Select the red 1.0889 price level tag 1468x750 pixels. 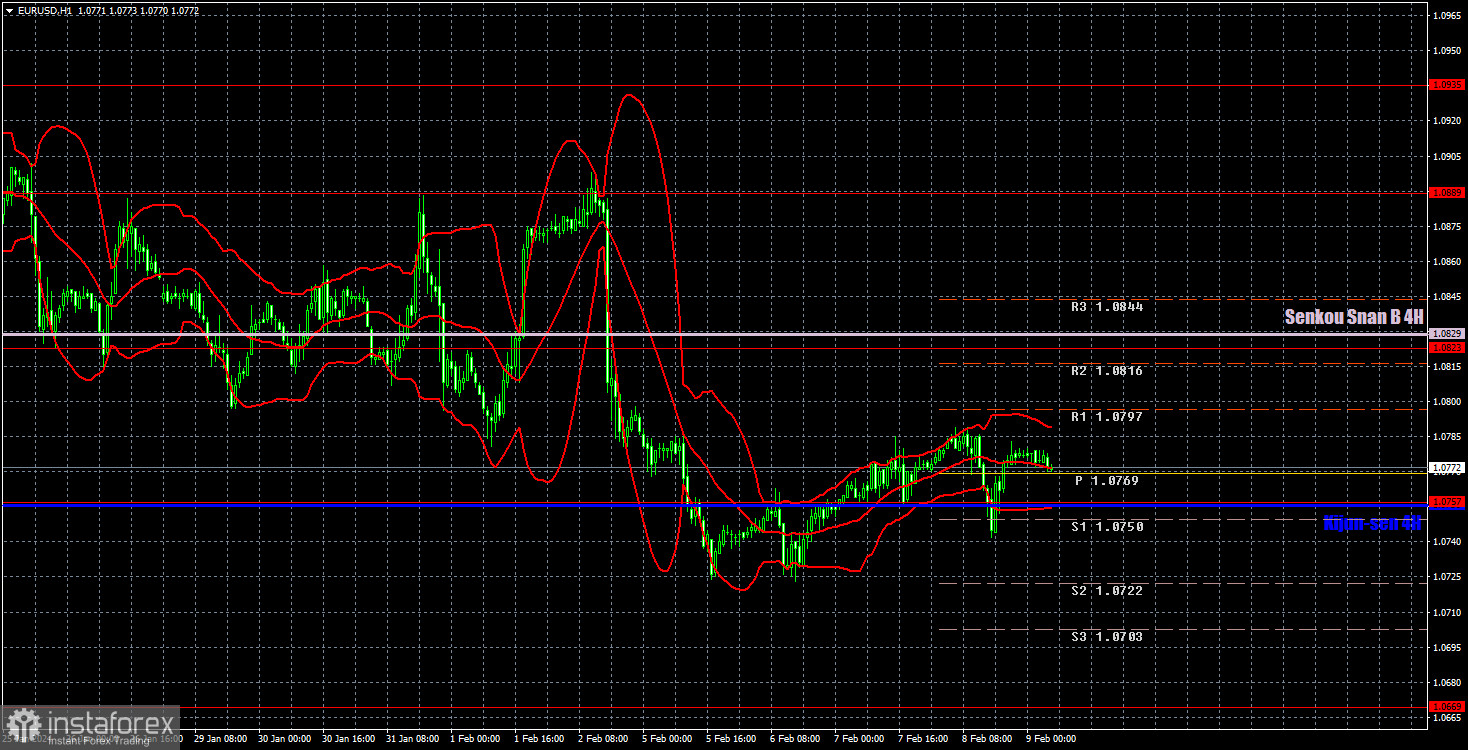pos(1448,192)
